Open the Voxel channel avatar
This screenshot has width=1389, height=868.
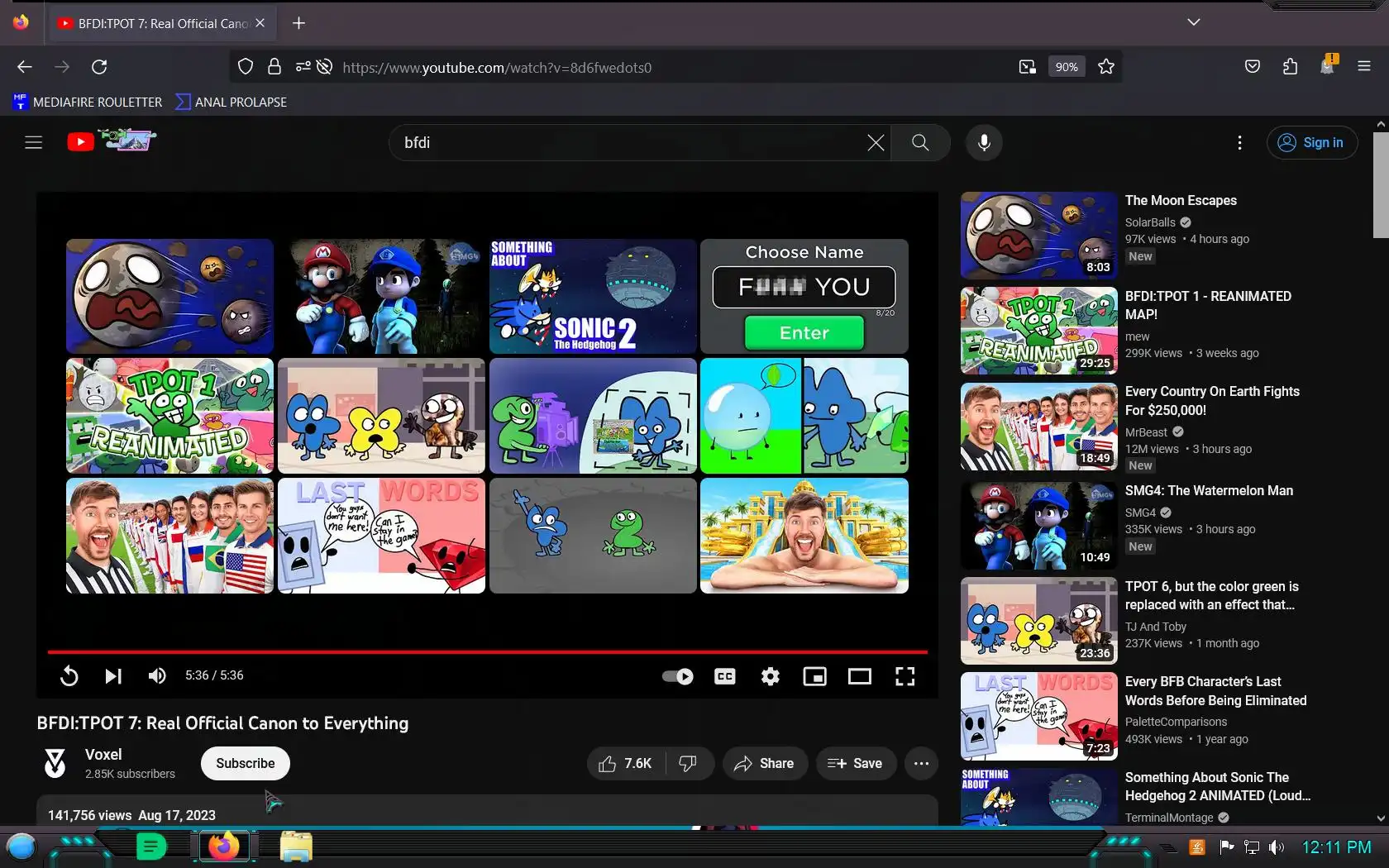point(55,763)
